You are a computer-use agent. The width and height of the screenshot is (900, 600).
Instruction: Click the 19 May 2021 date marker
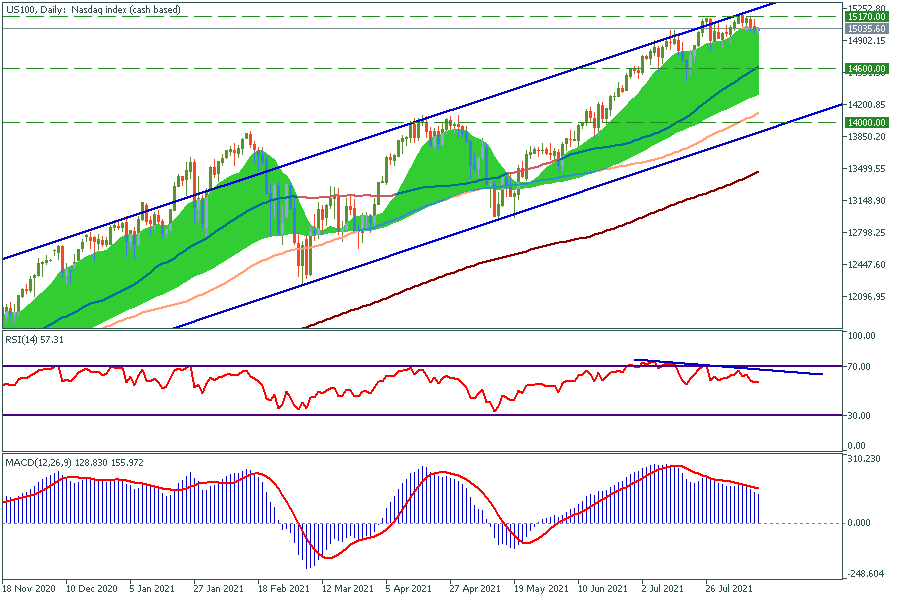(537, 589)
